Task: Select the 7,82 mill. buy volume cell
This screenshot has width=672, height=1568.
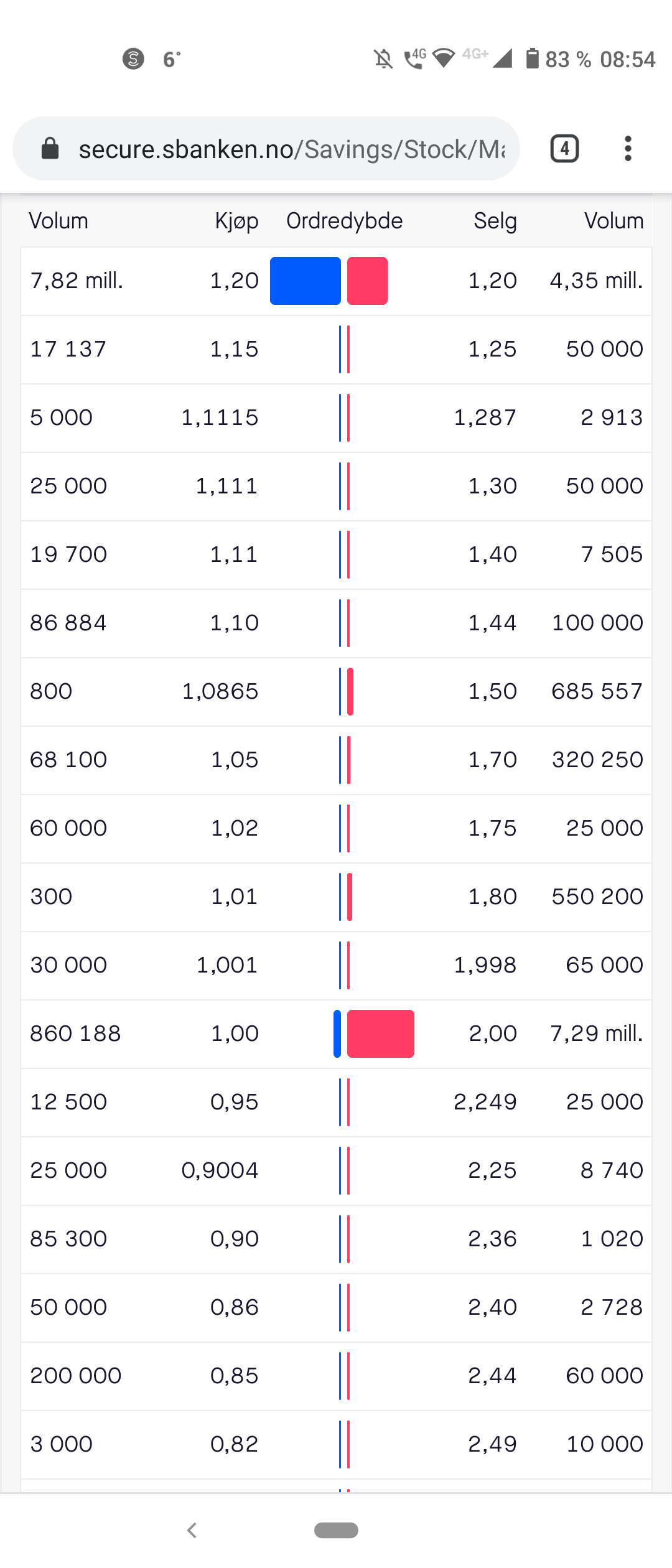Action: coord(77,281)
